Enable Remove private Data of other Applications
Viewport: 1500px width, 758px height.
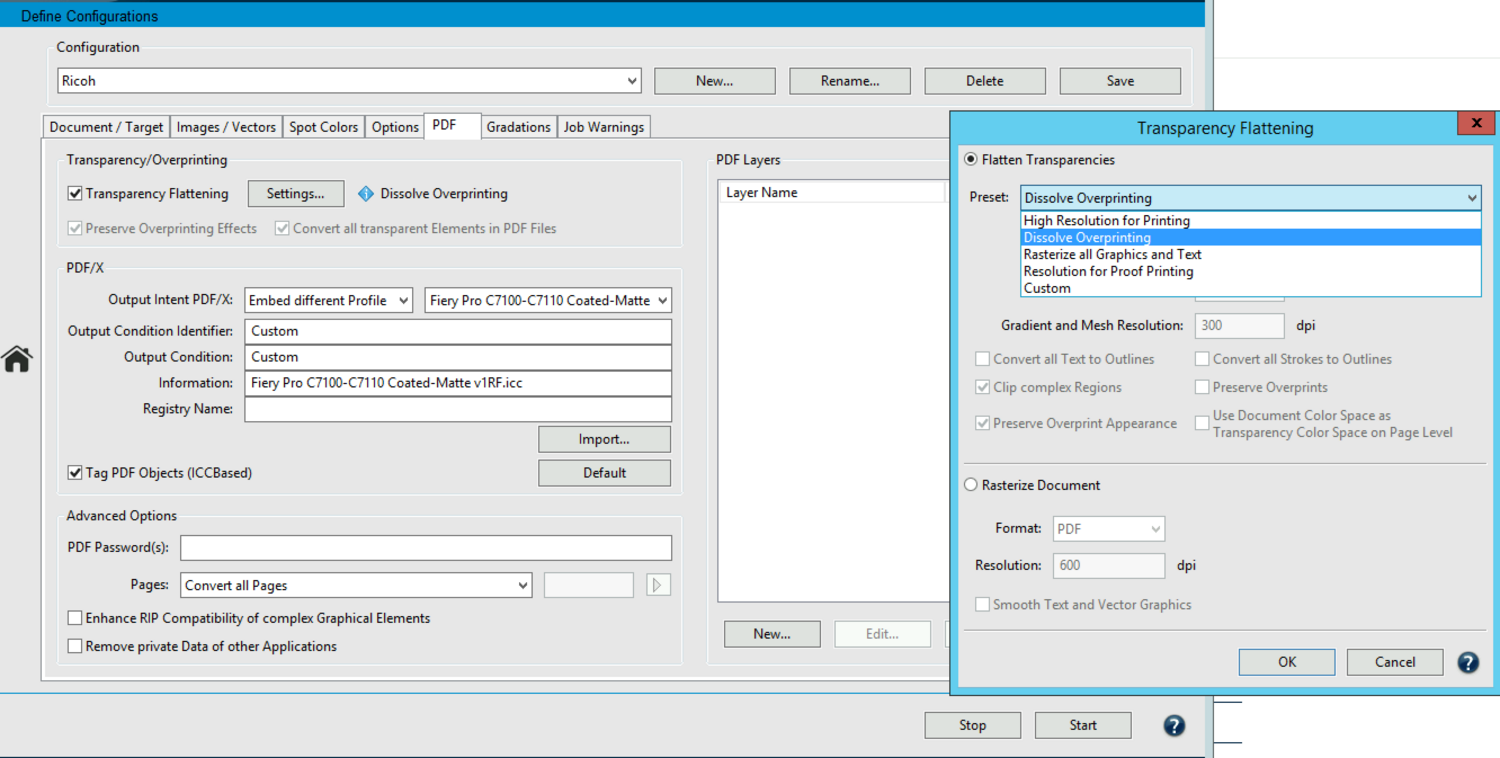click(75, 647)
